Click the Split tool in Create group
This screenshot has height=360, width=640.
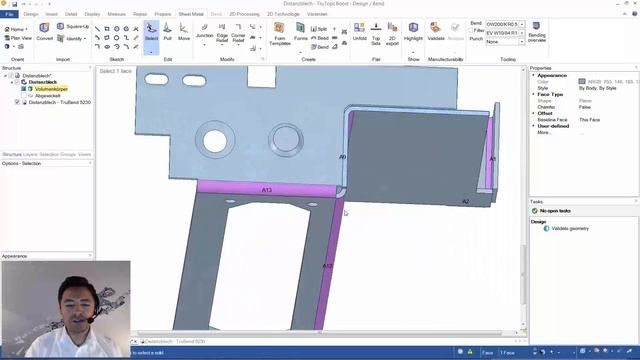tap(319, 29)
